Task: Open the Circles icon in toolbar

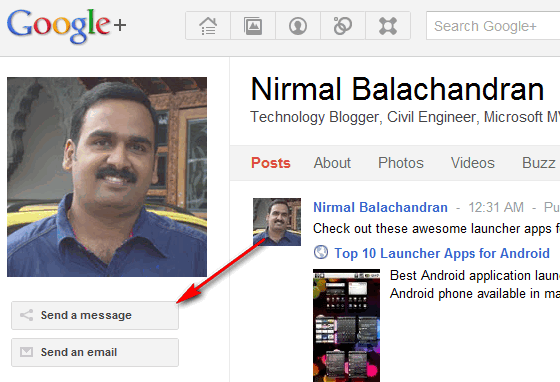Action: point(343,26)
